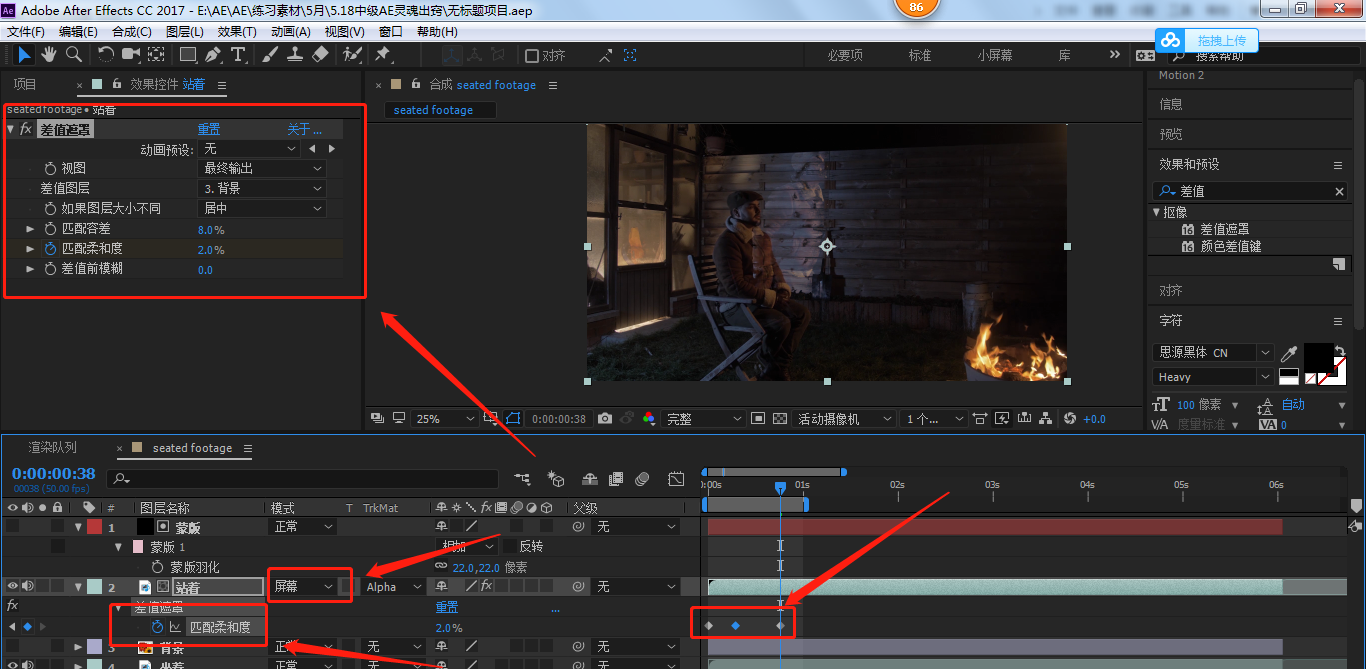1366x669 pixels.
Task: Click the 关于... link for 差值遮罩
Action: pyautogui.click(x=304, y=129)
